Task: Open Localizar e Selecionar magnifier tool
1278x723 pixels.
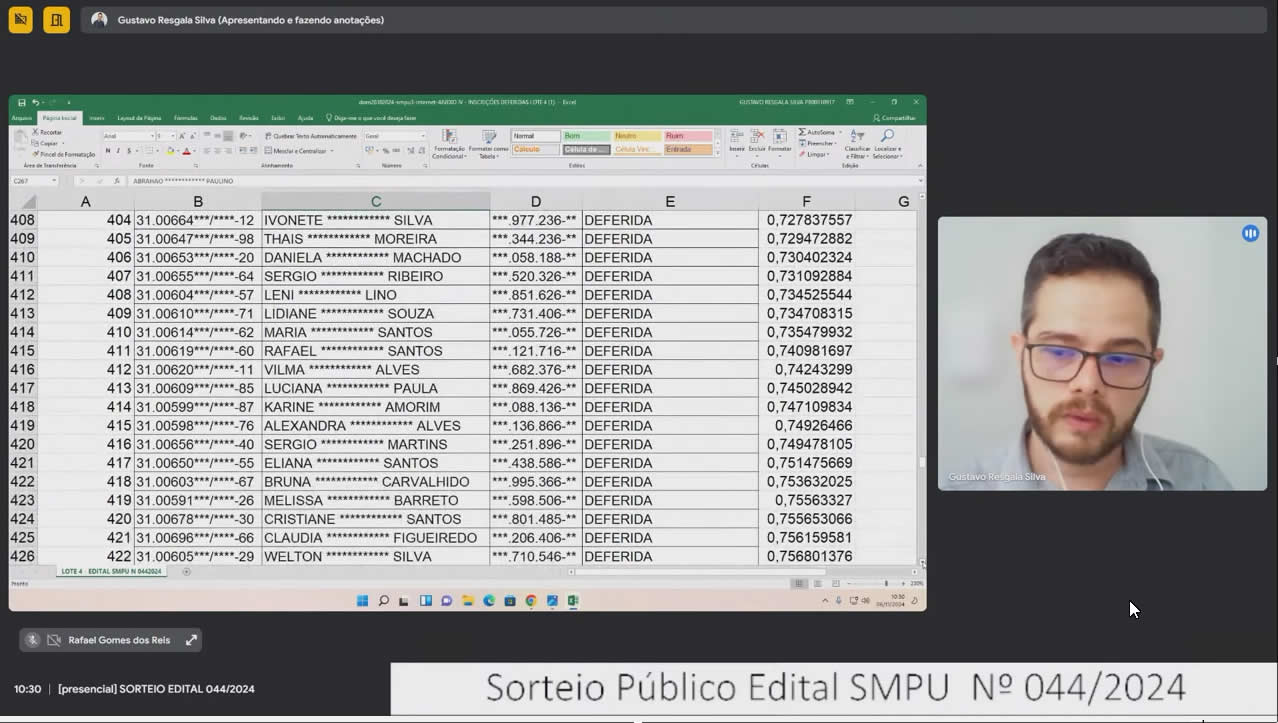Action: tap(887, 145)
